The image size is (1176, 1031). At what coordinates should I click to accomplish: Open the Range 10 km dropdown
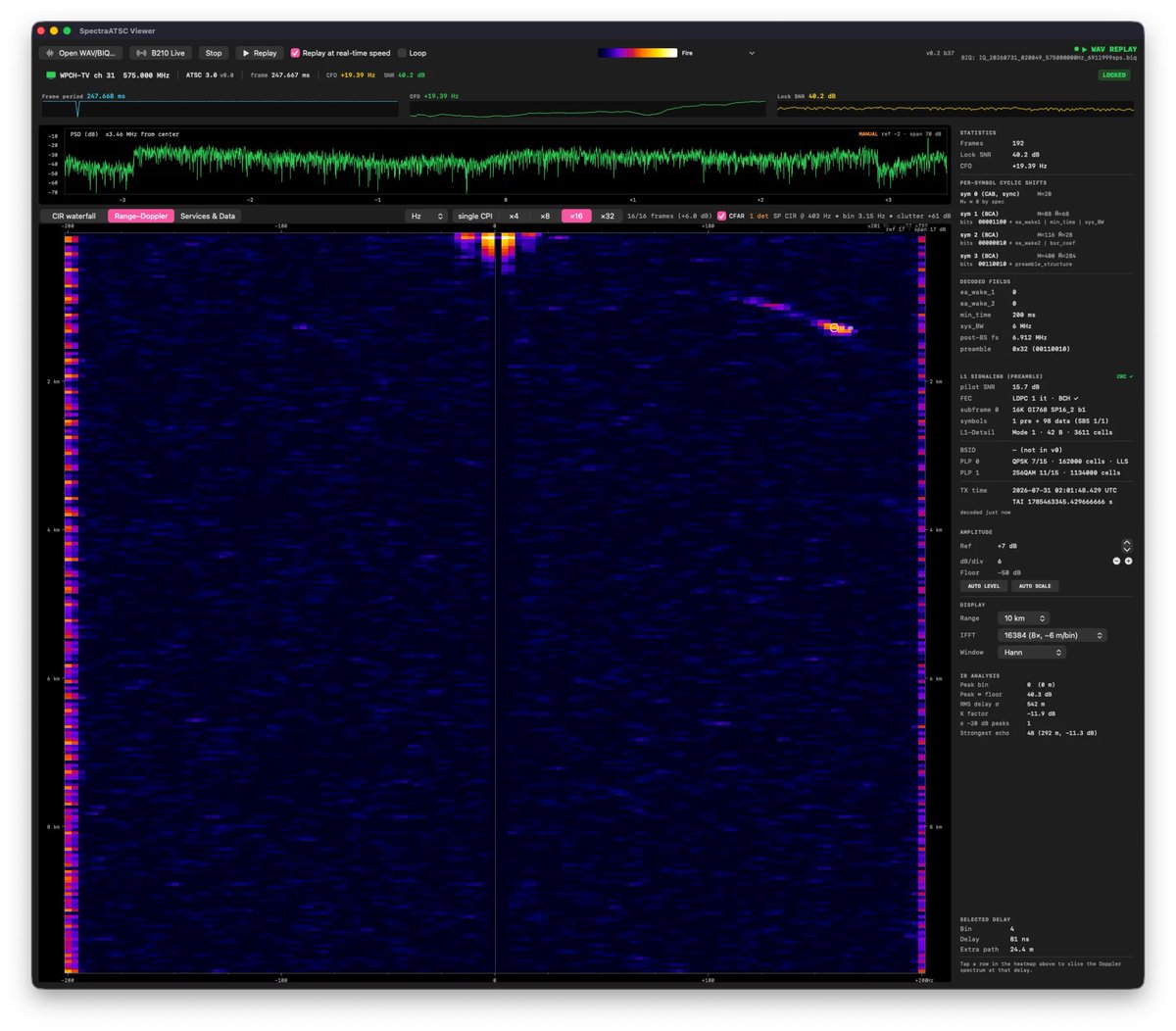coord(1024,618)
